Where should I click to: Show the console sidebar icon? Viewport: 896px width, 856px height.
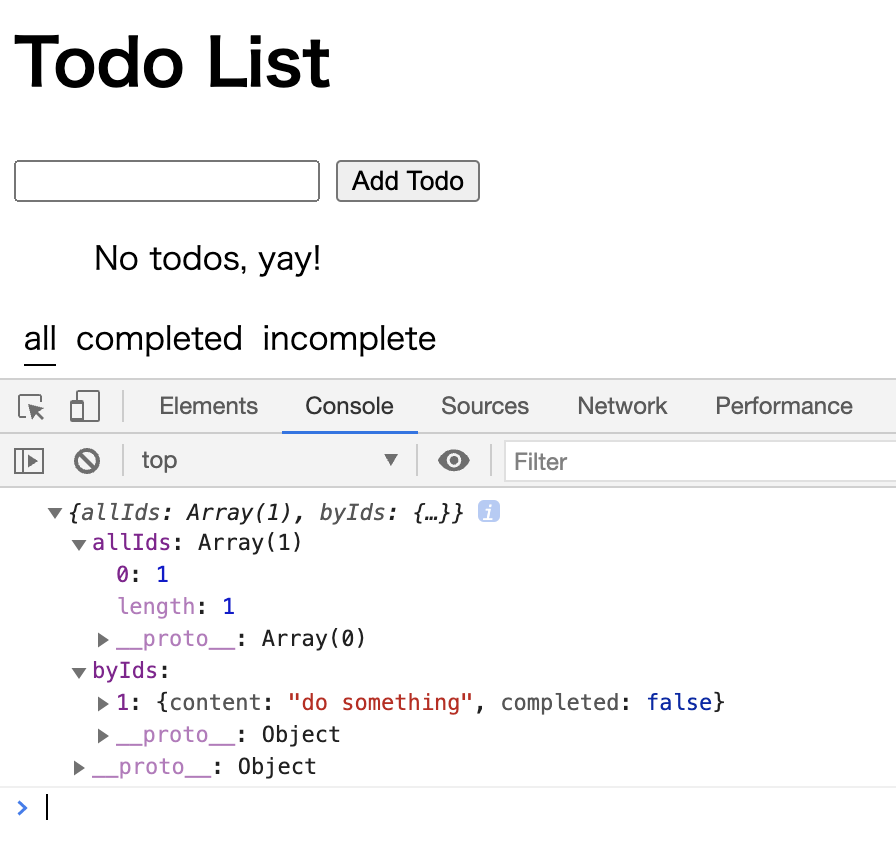[29, 461]
